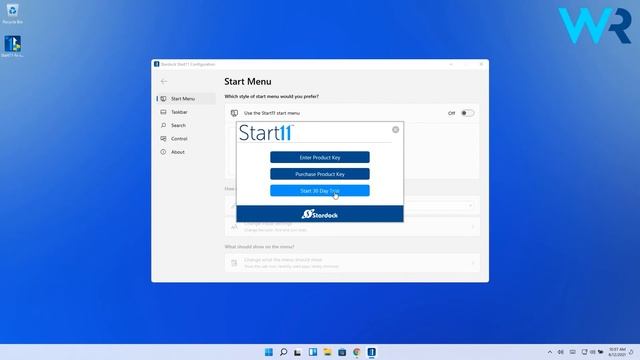Viewport: 640px width, 360px height.
Task: Open taskbar Search magnifier
Action: pos(283,352)
